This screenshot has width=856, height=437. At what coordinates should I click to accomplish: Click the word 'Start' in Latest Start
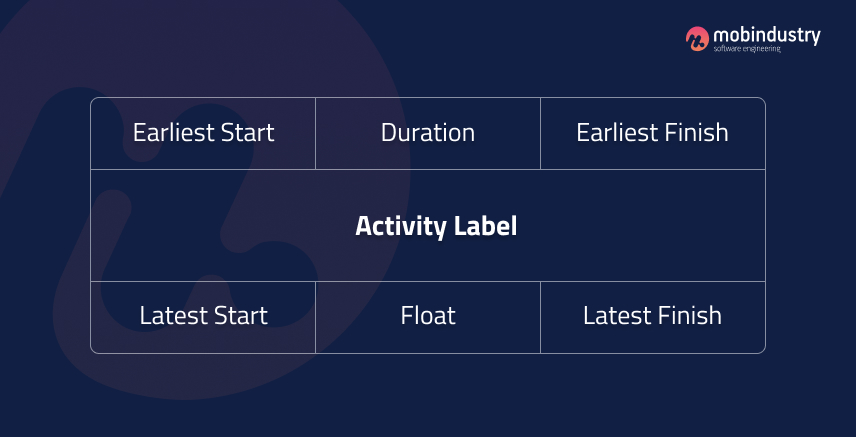pyautogui.click(x=236, y=316)
